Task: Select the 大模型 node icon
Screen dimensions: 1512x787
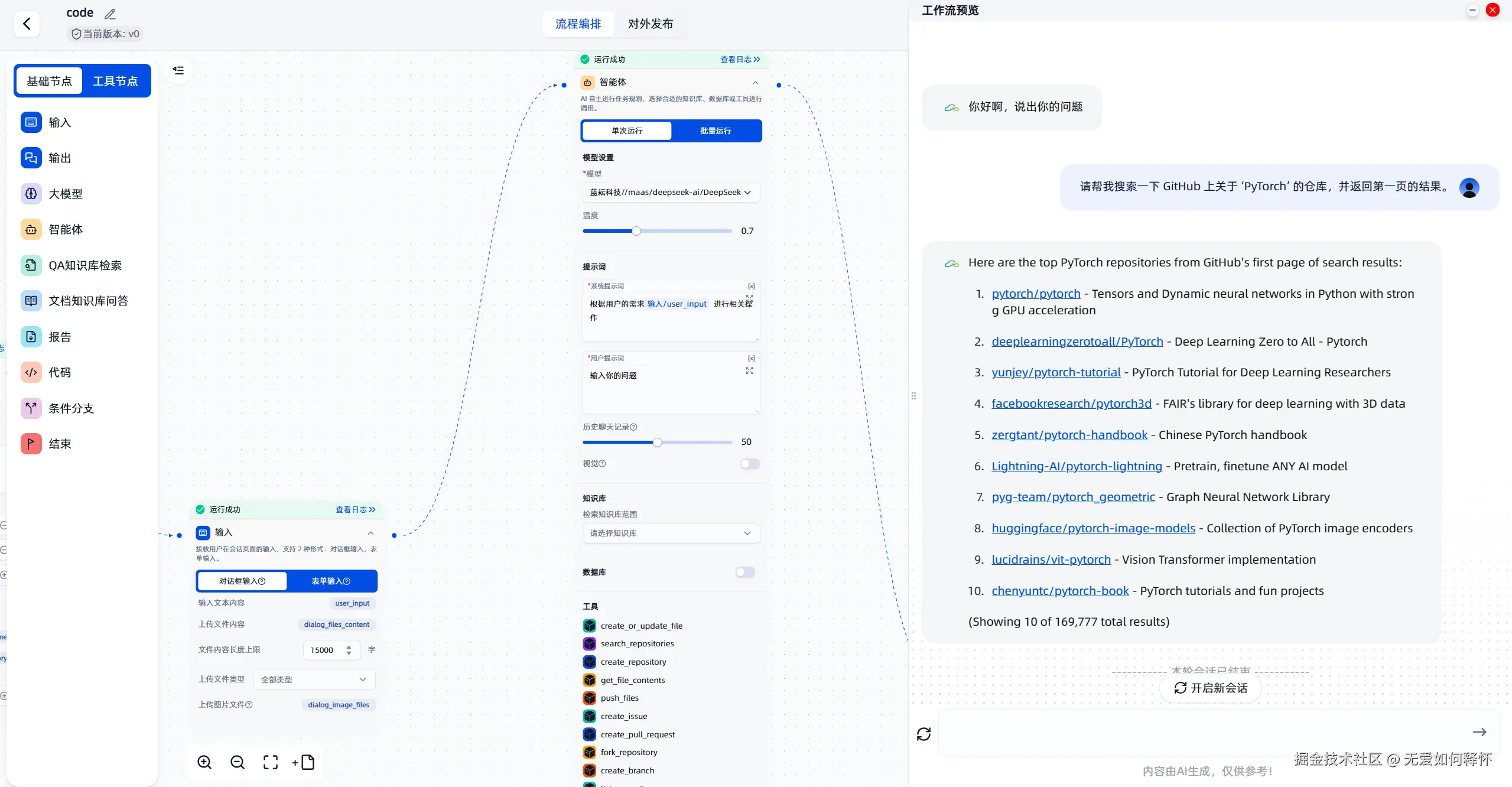Action: (31, 194)
